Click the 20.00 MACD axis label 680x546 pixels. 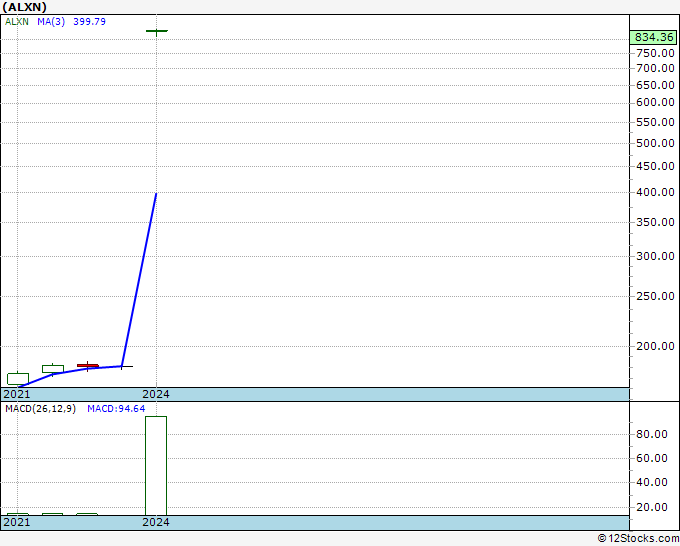pyautogui.click(x=652, y=507)
